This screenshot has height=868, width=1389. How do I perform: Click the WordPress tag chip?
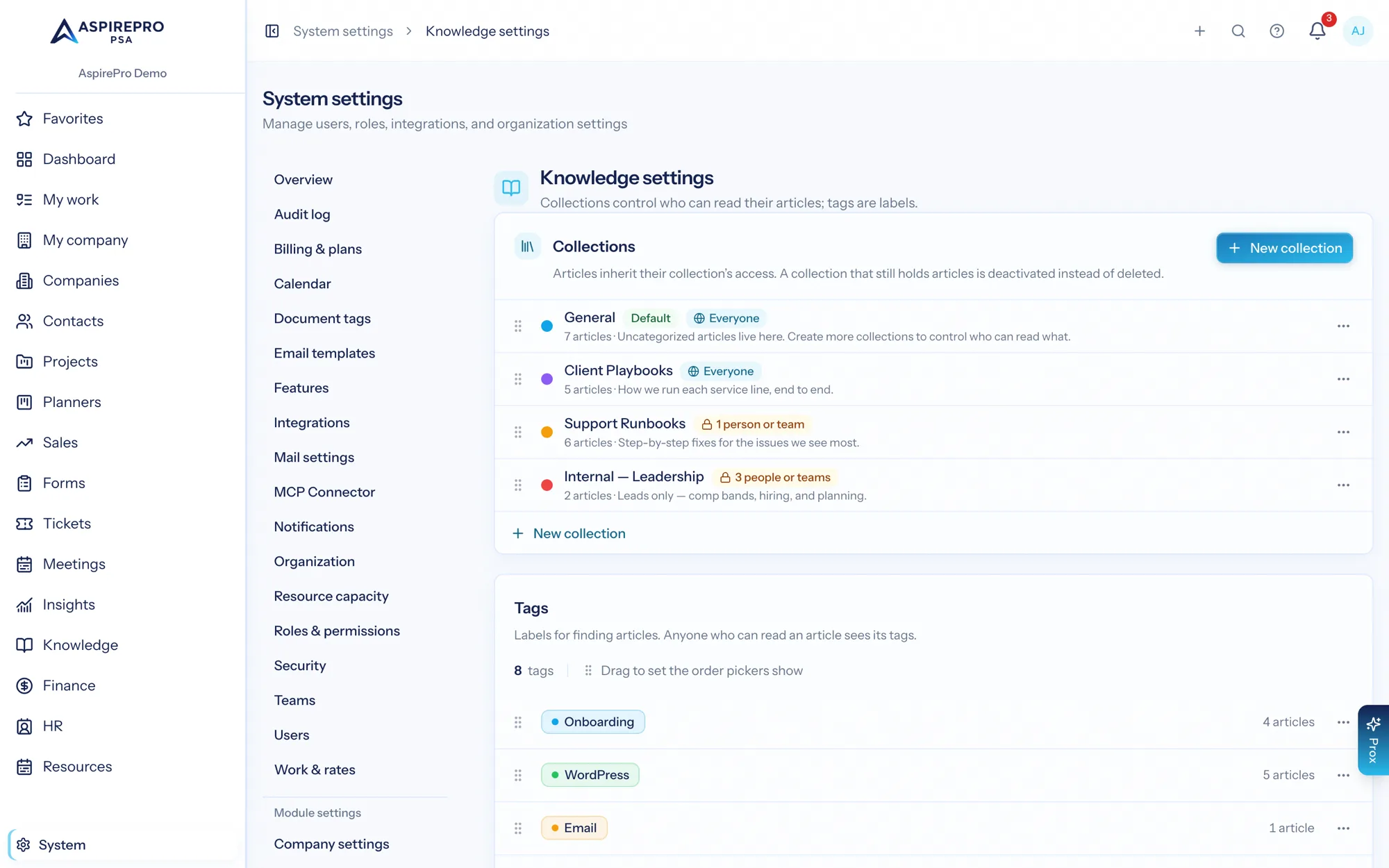click(590, 775)
